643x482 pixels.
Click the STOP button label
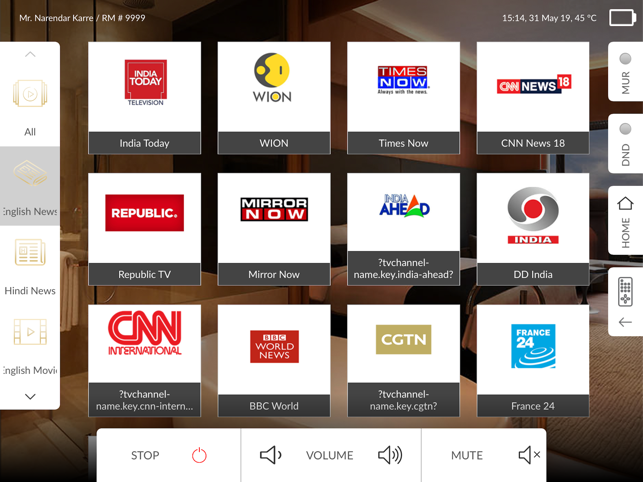pos(145,455)
